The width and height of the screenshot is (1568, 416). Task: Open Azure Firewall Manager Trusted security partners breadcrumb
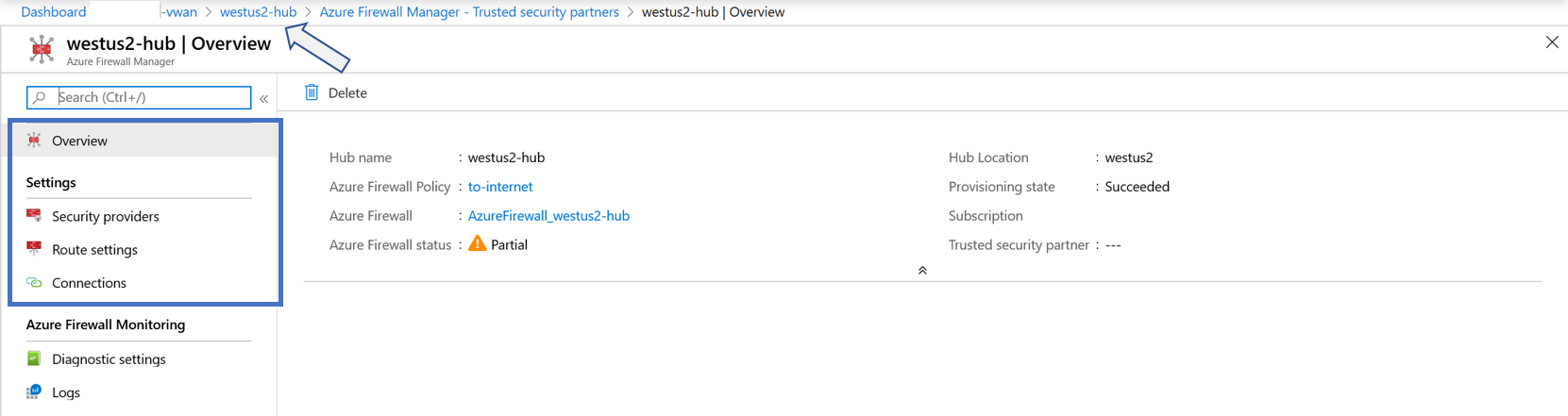click(x=469, y=12)
